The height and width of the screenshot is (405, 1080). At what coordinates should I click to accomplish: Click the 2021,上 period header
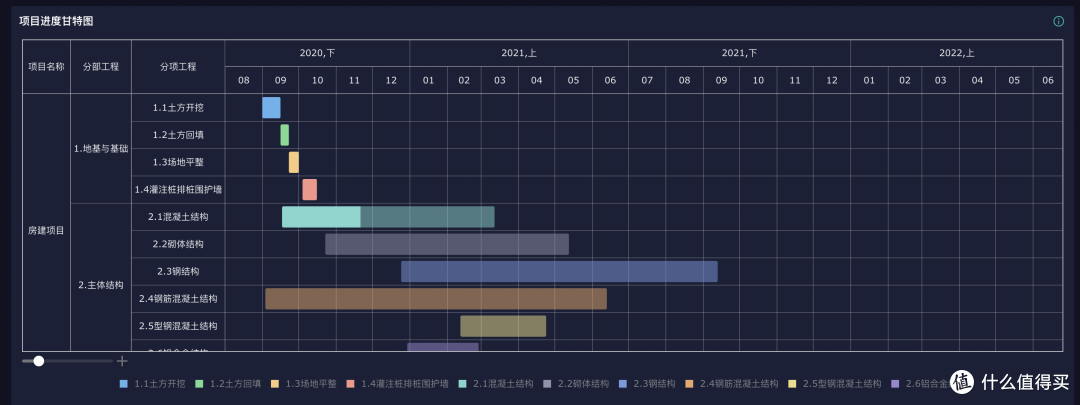[519, 53]
